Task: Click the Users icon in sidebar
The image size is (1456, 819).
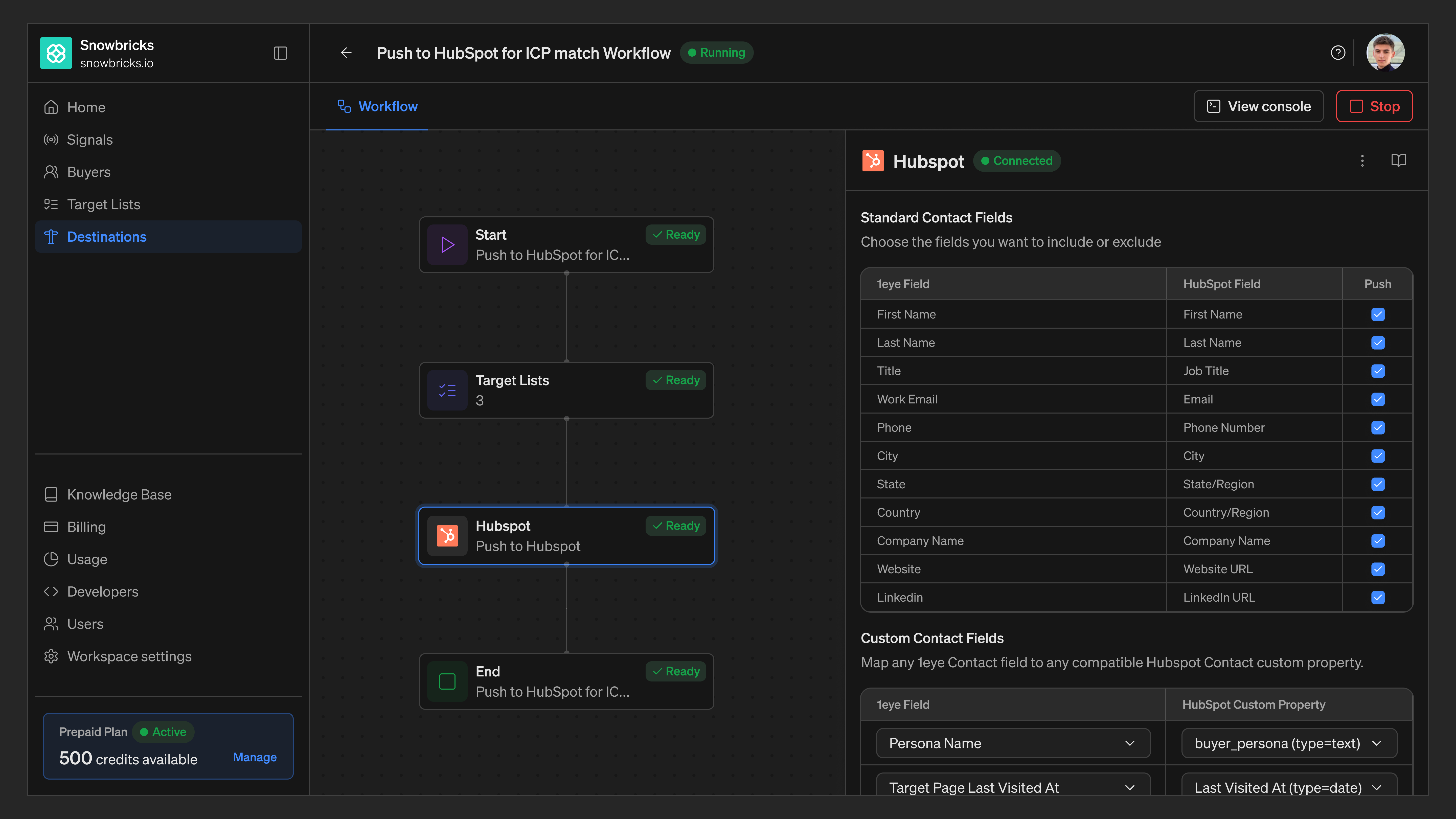Action: [51, 624]
